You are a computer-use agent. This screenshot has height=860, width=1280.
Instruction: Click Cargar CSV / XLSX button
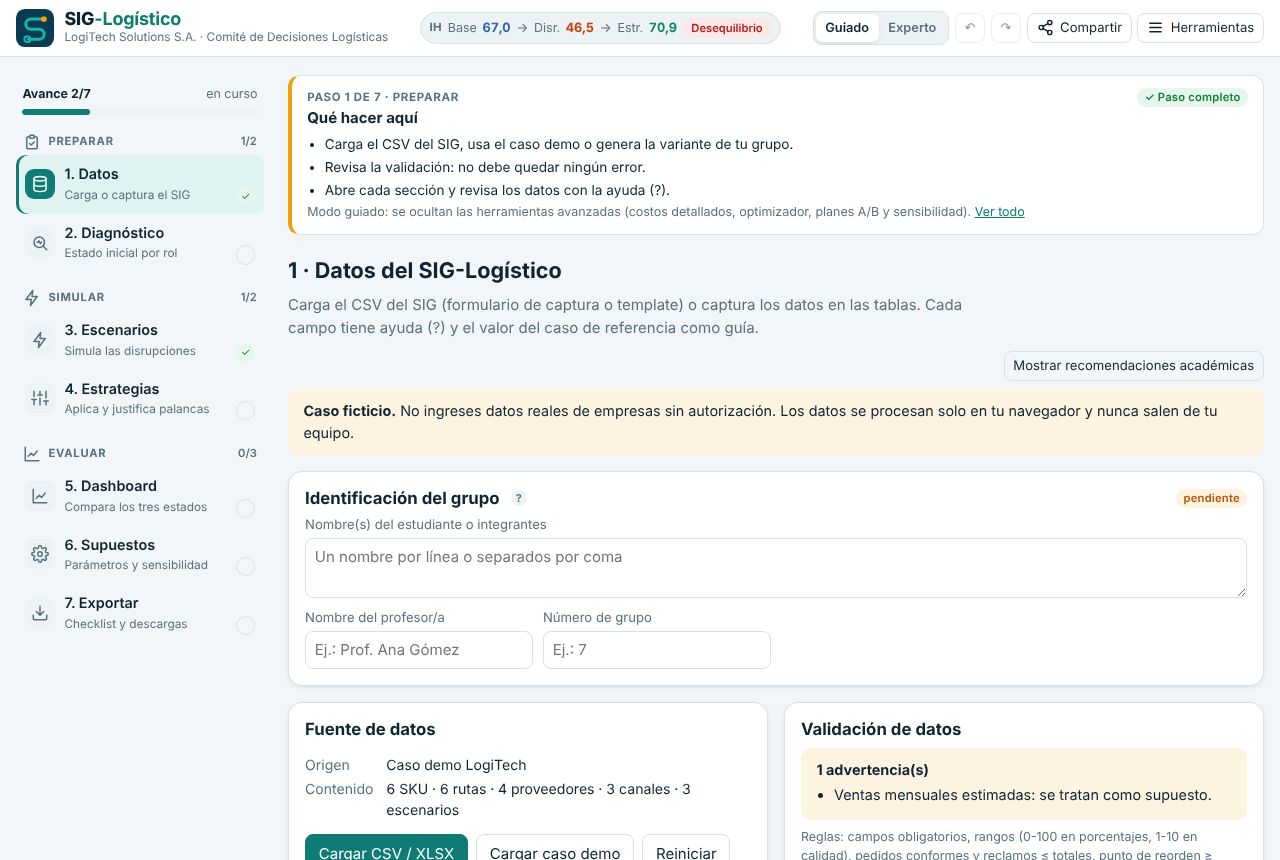[x=386, y=848]
